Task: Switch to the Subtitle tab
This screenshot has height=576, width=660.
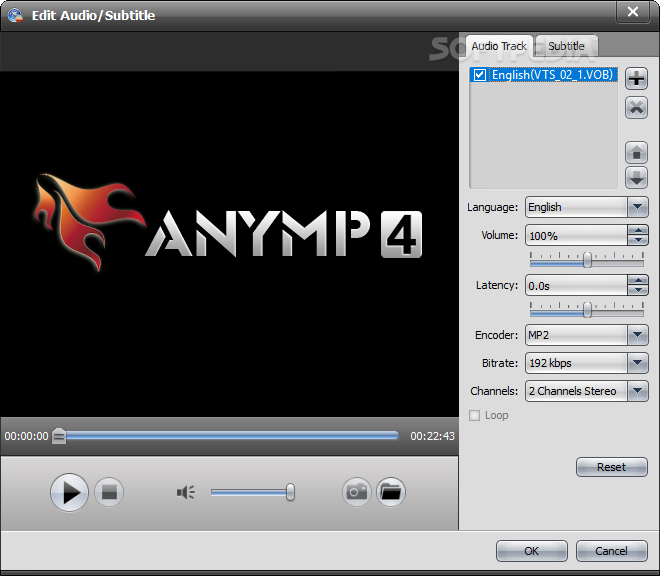Action: tap(566, 46)
